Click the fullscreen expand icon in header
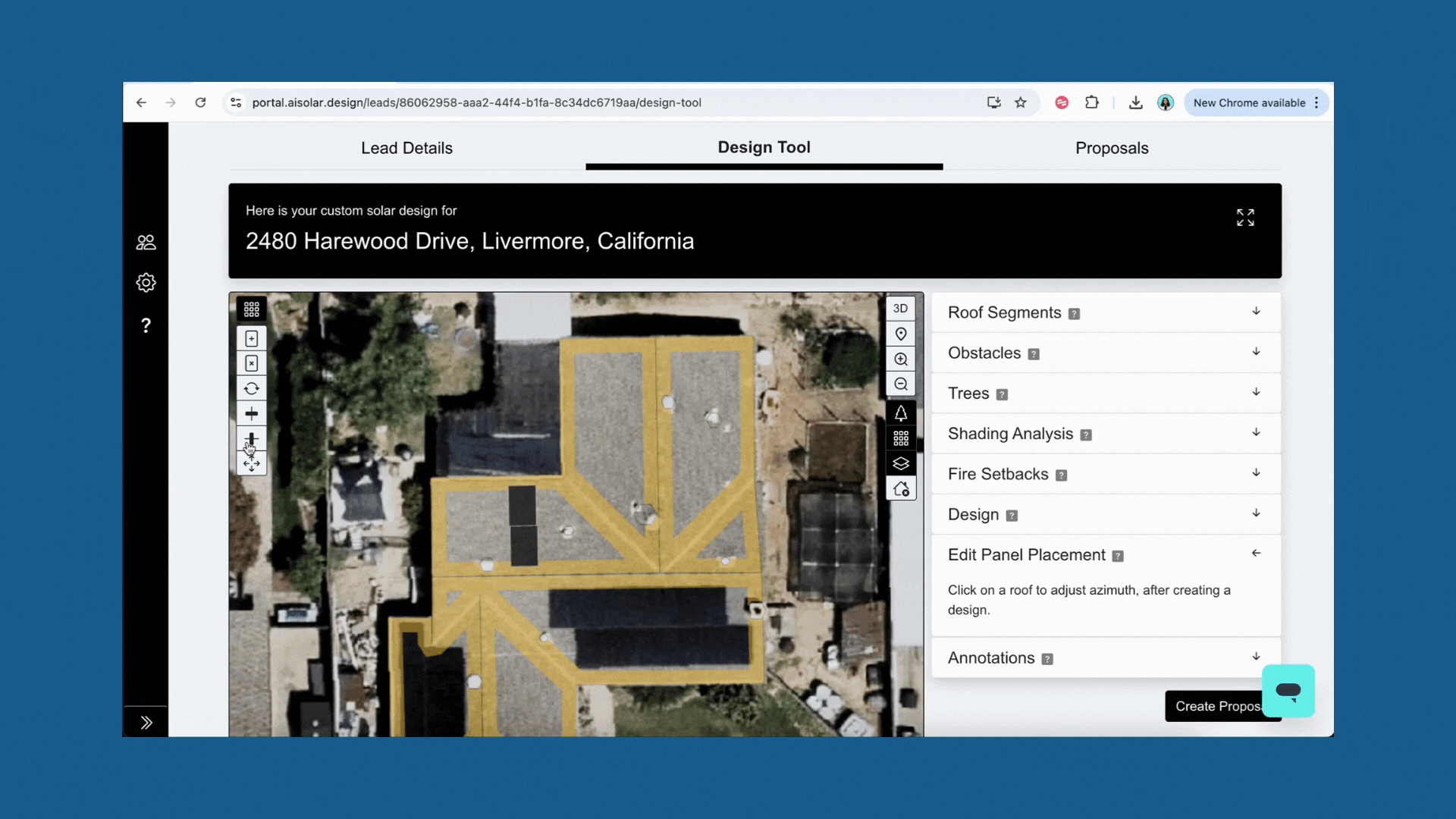This screenshot has height=819, width=1456. coord(1245,218)
